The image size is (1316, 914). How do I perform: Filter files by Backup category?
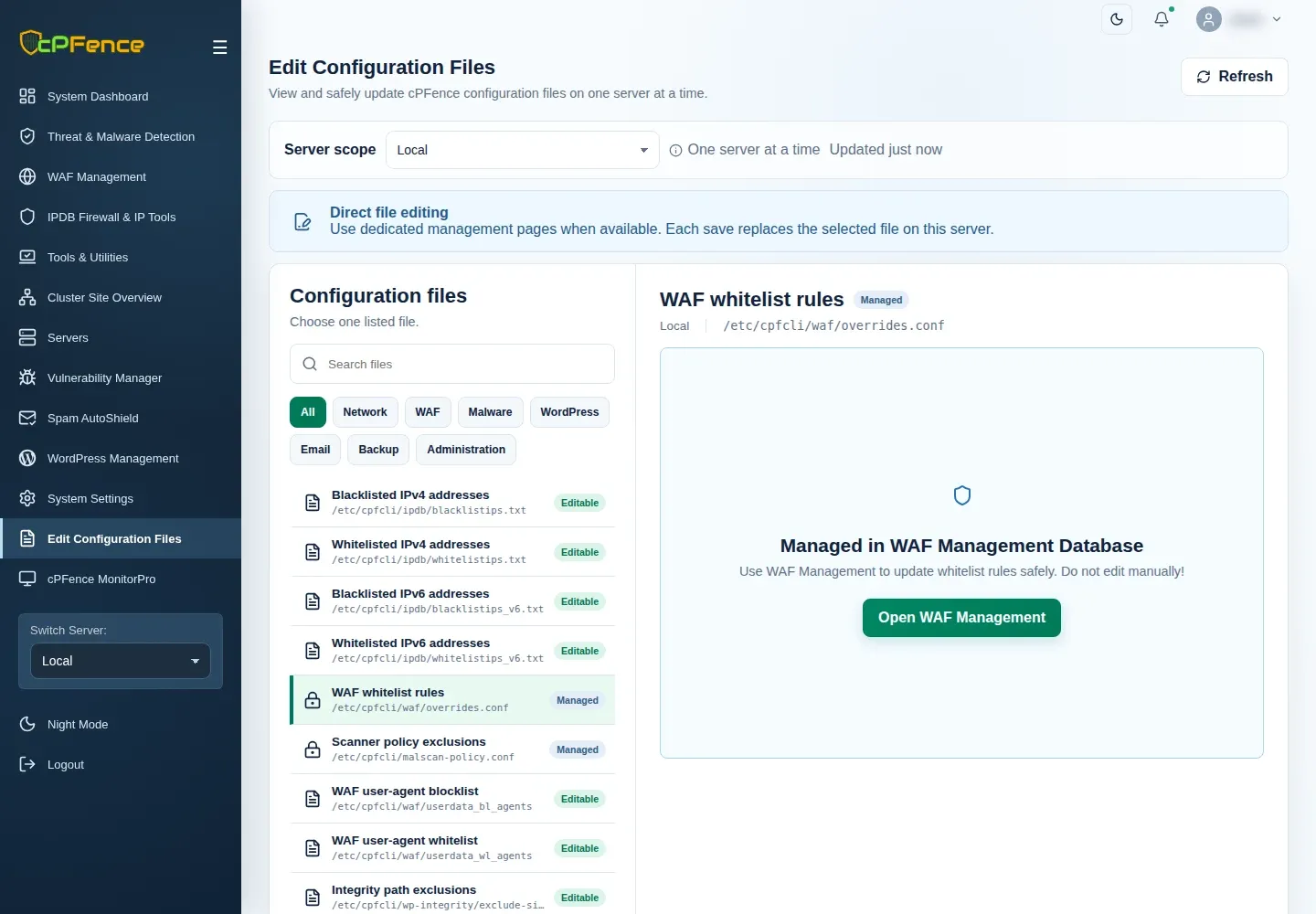coord(378,450)
